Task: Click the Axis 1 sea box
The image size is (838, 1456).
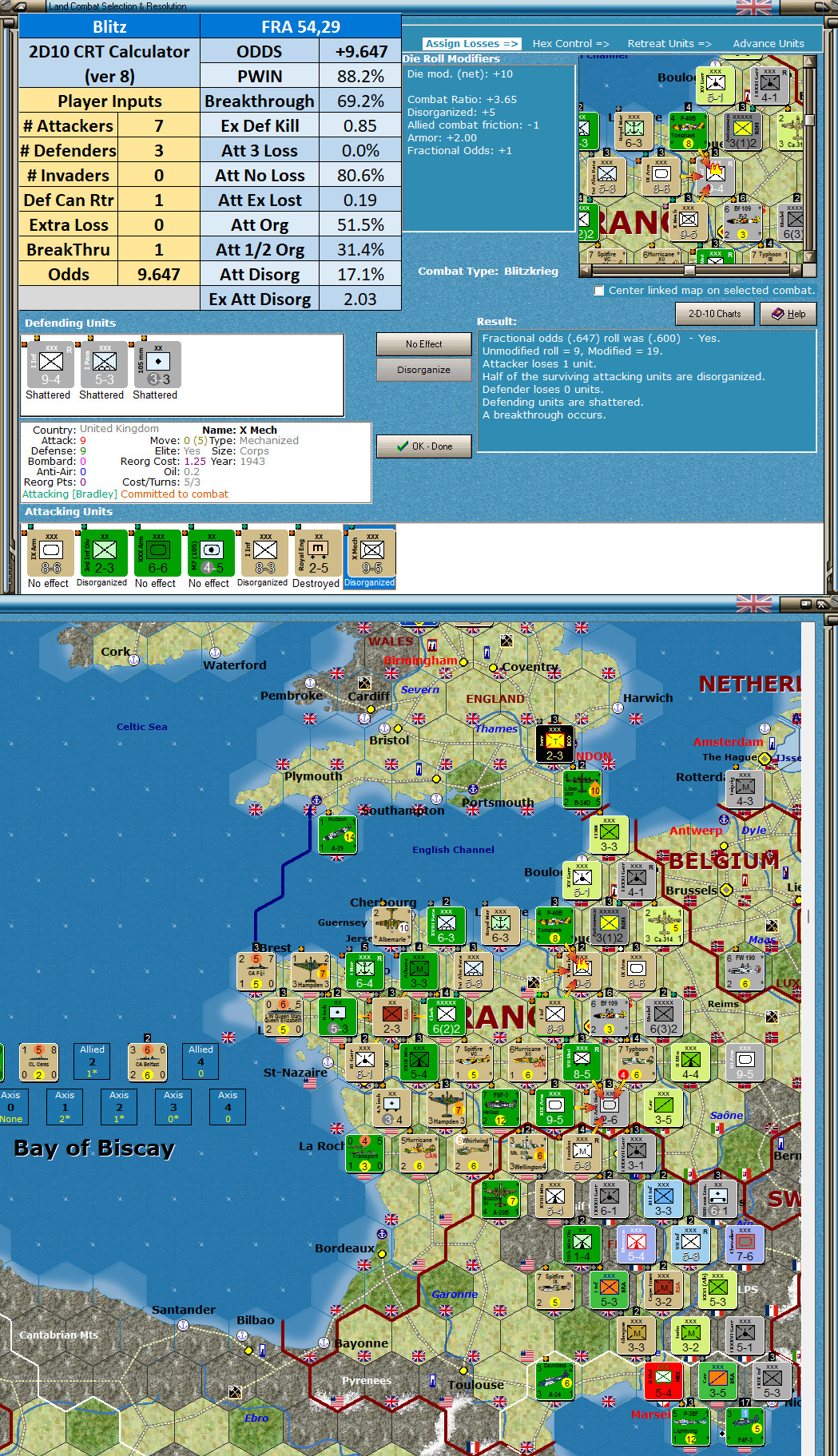Action: coord(66,1107)
